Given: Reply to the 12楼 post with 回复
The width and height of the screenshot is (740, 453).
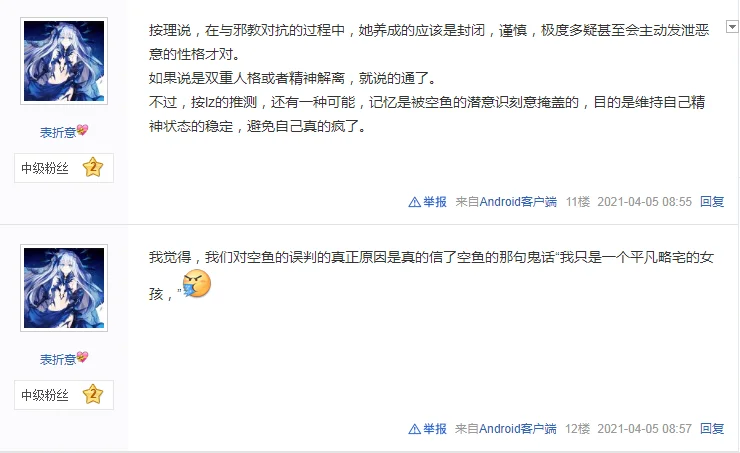Looking at the screenshot, I should pos(712,428).
